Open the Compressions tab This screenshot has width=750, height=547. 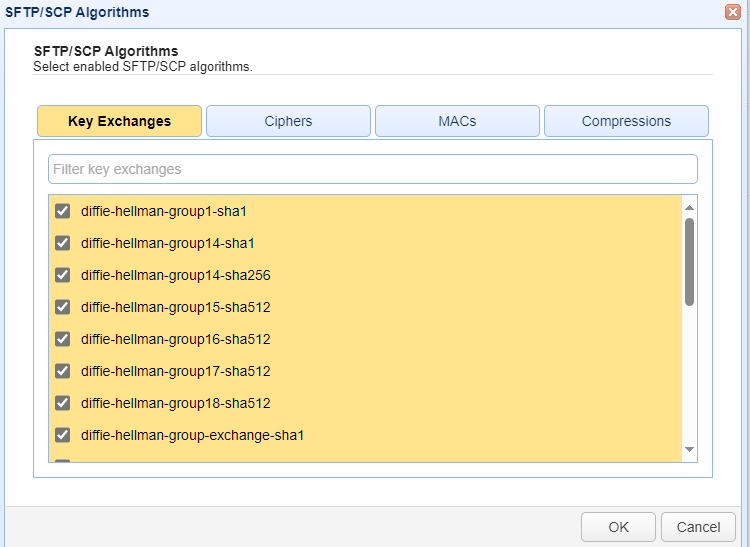[626, 121]
